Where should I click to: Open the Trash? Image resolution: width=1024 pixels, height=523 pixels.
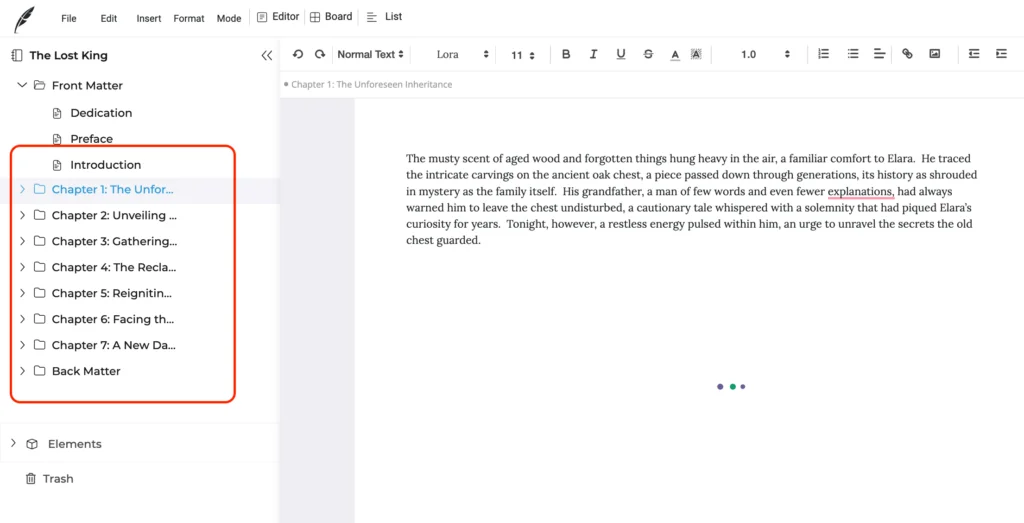click(58, 479)
